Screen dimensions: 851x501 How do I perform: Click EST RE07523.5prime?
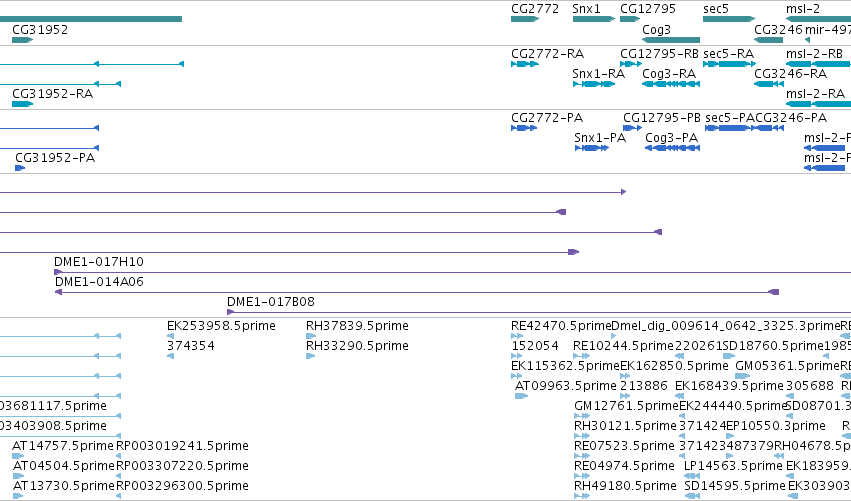tap(624, 446)
